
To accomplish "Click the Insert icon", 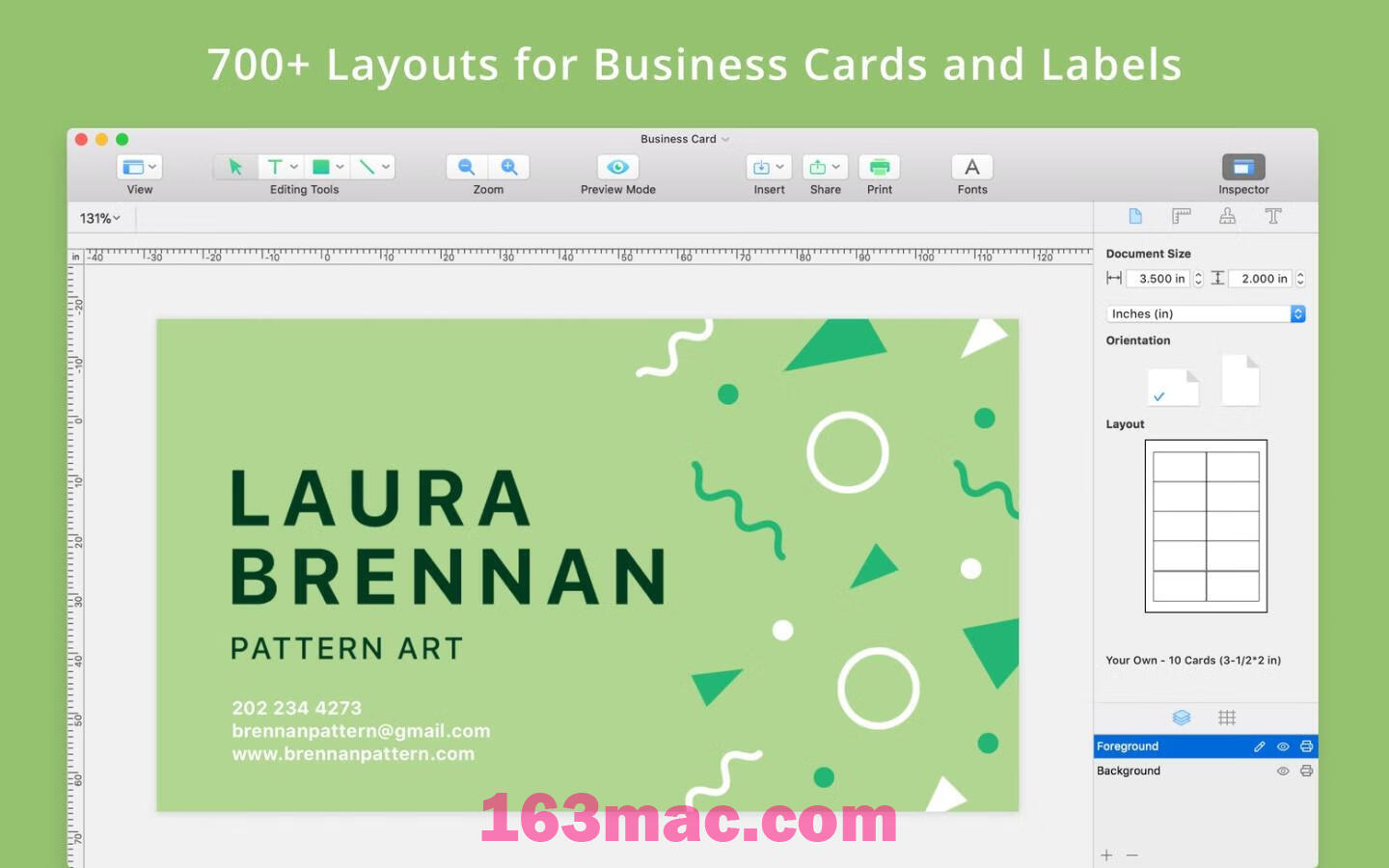I will point(761,167).
